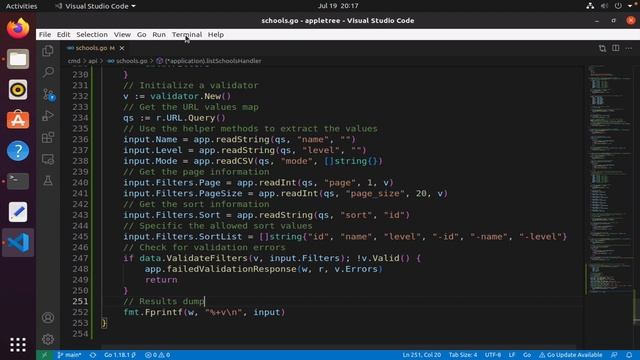
Task: Click the Open Changes editor icon
Action: tap(602, 48)
